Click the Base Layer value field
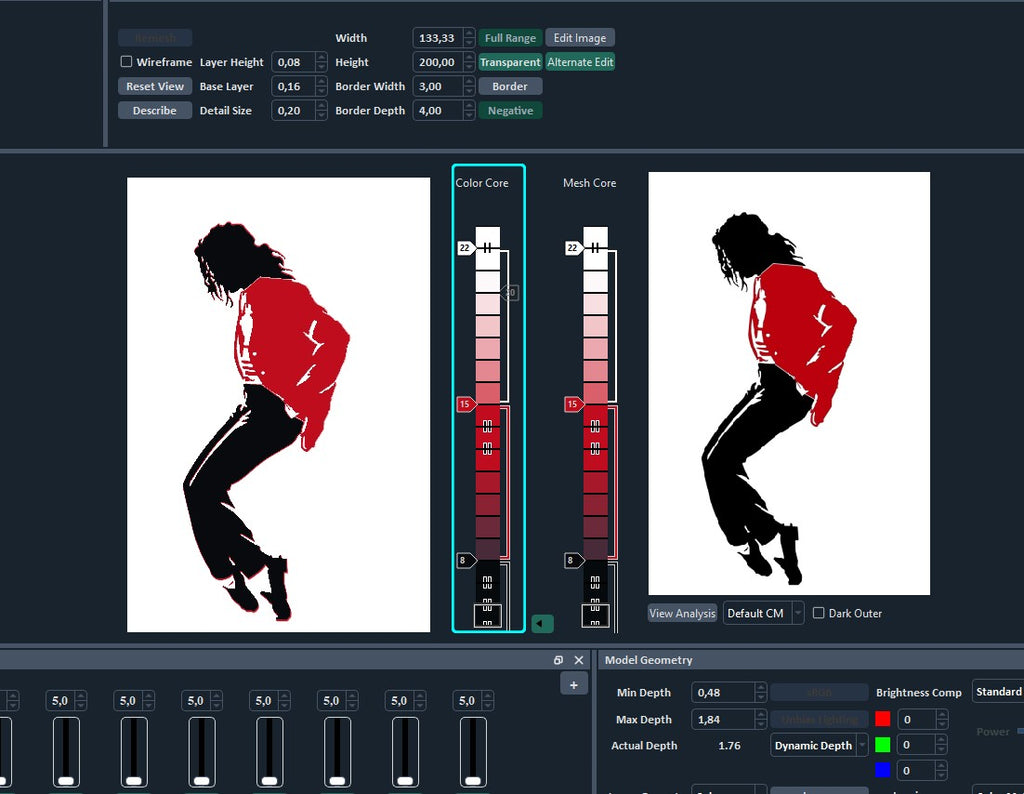1024x794 pixels. tap(293, 86)
